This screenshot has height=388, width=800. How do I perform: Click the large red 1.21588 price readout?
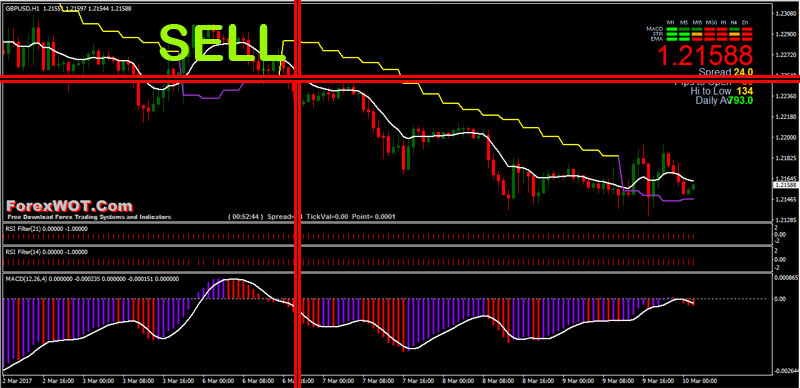[x=705, y=55]
